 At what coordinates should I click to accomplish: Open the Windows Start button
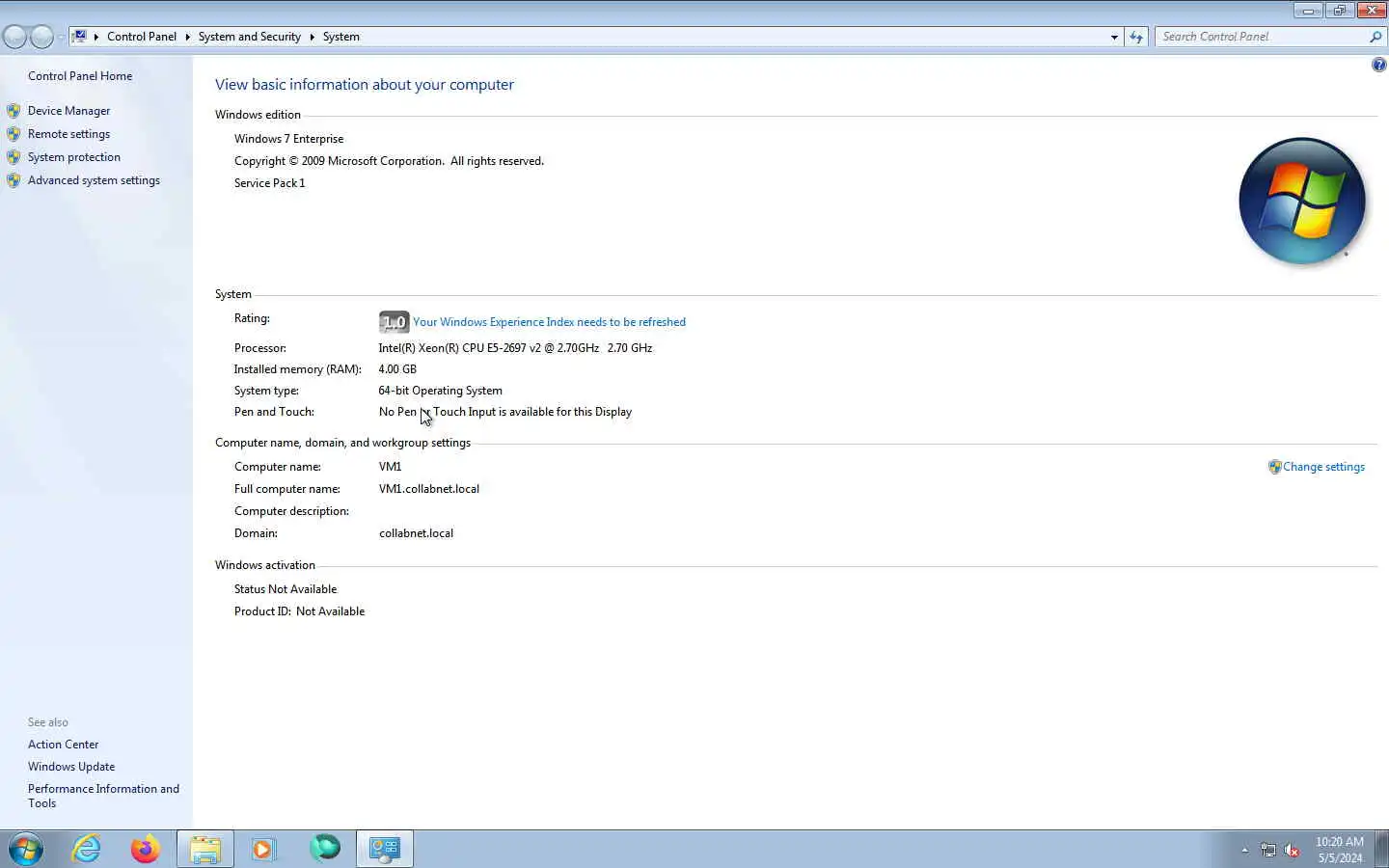26,849
